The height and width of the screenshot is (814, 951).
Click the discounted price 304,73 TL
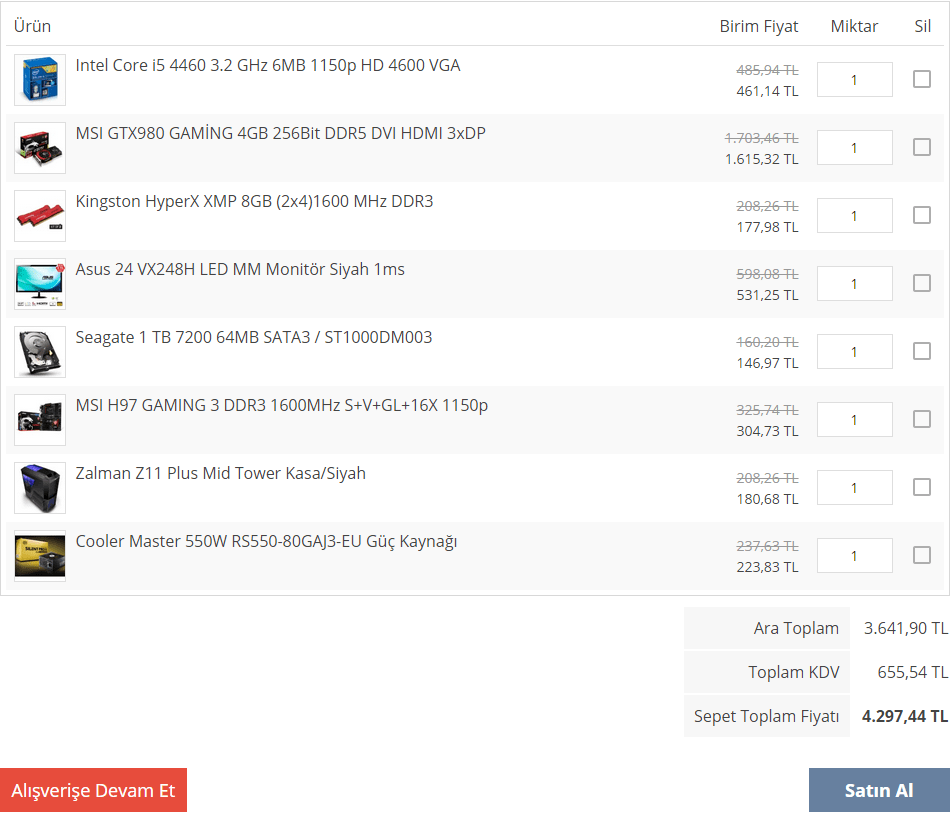coord(767,431)
